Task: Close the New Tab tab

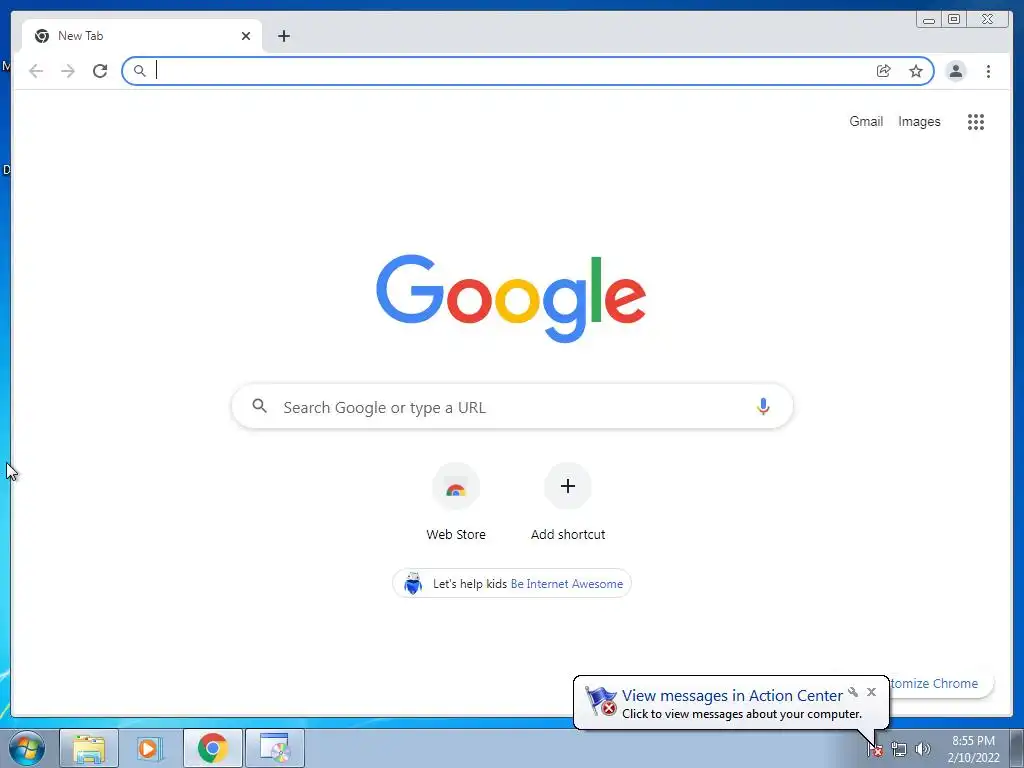Action: (x=246, y=36)
